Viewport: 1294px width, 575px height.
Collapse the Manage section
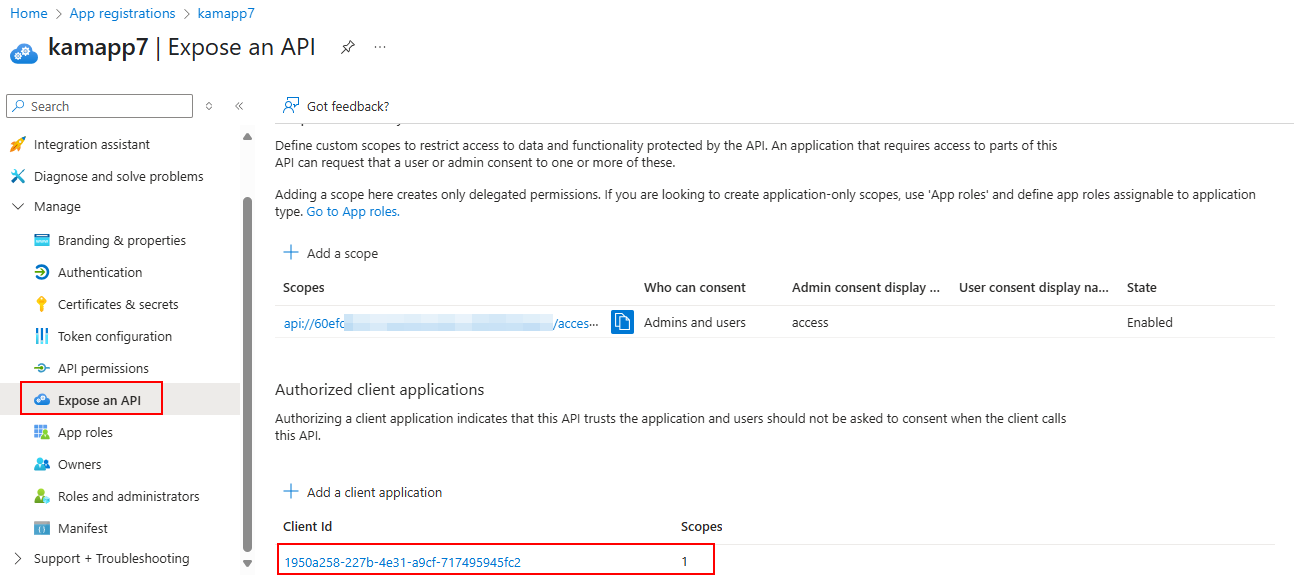[18, 207]
